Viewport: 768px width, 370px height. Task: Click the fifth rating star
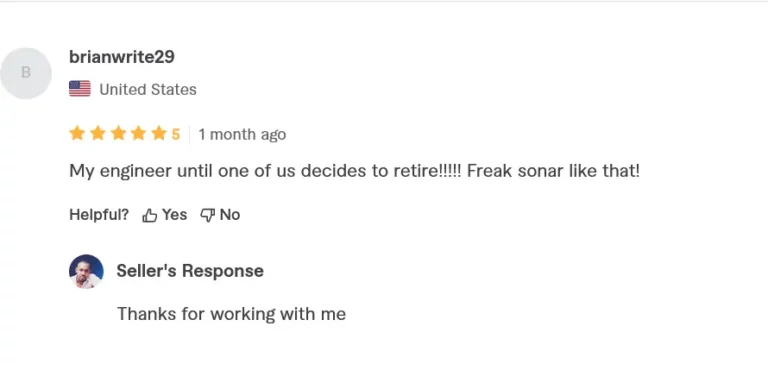click(159, 133)
